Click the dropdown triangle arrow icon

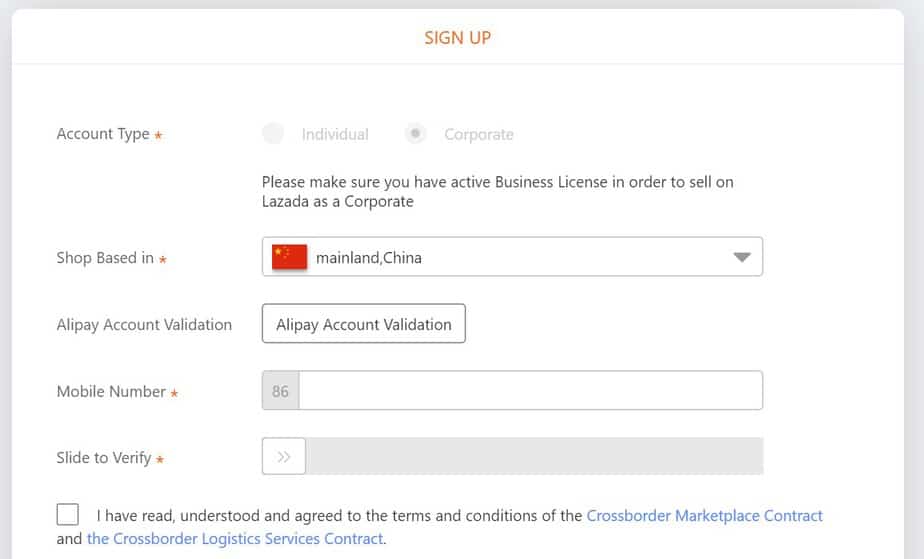pyautogui.click(x=741, y=257)
